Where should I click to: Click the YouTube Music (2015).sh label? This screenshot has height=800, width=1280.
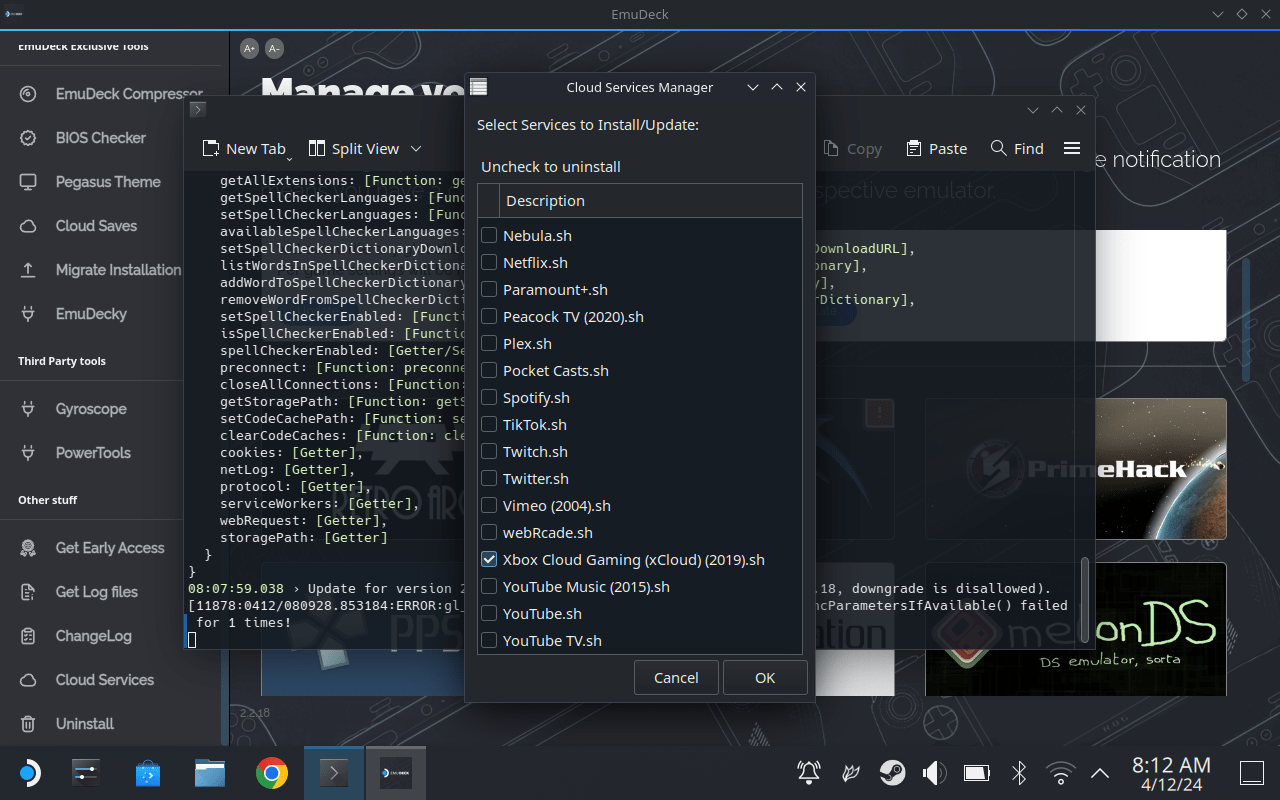pos(586,586)
